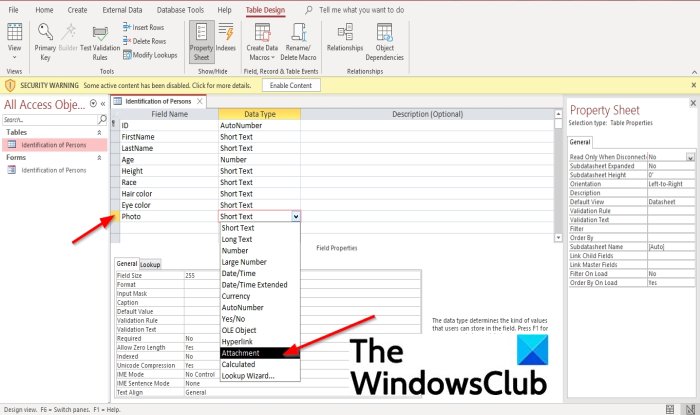
Task: Click the navigation search magnifier icon
Action: (x=102, y=119)
